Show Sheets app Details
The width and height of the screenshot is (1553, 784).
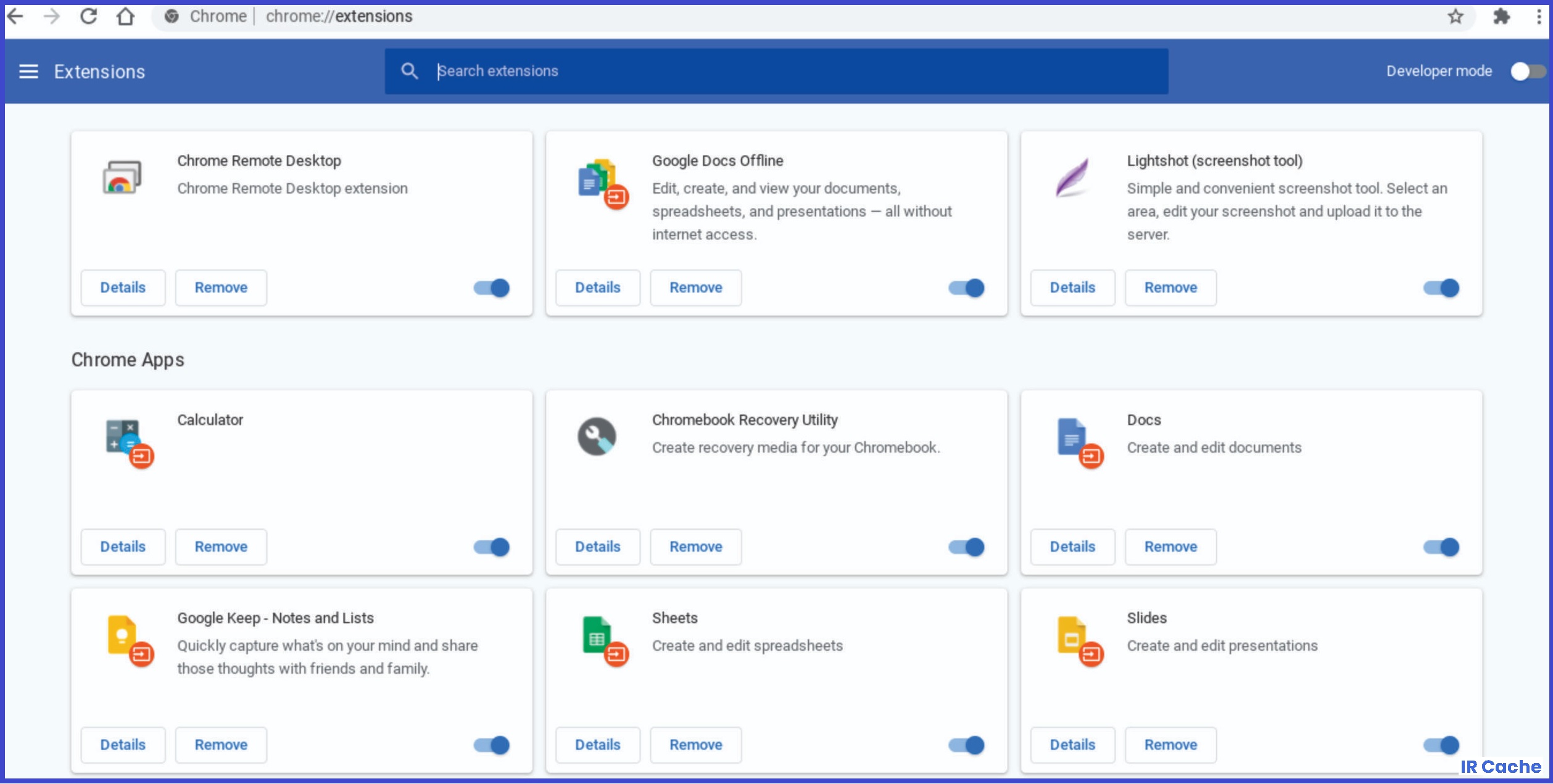click(598, 745)
